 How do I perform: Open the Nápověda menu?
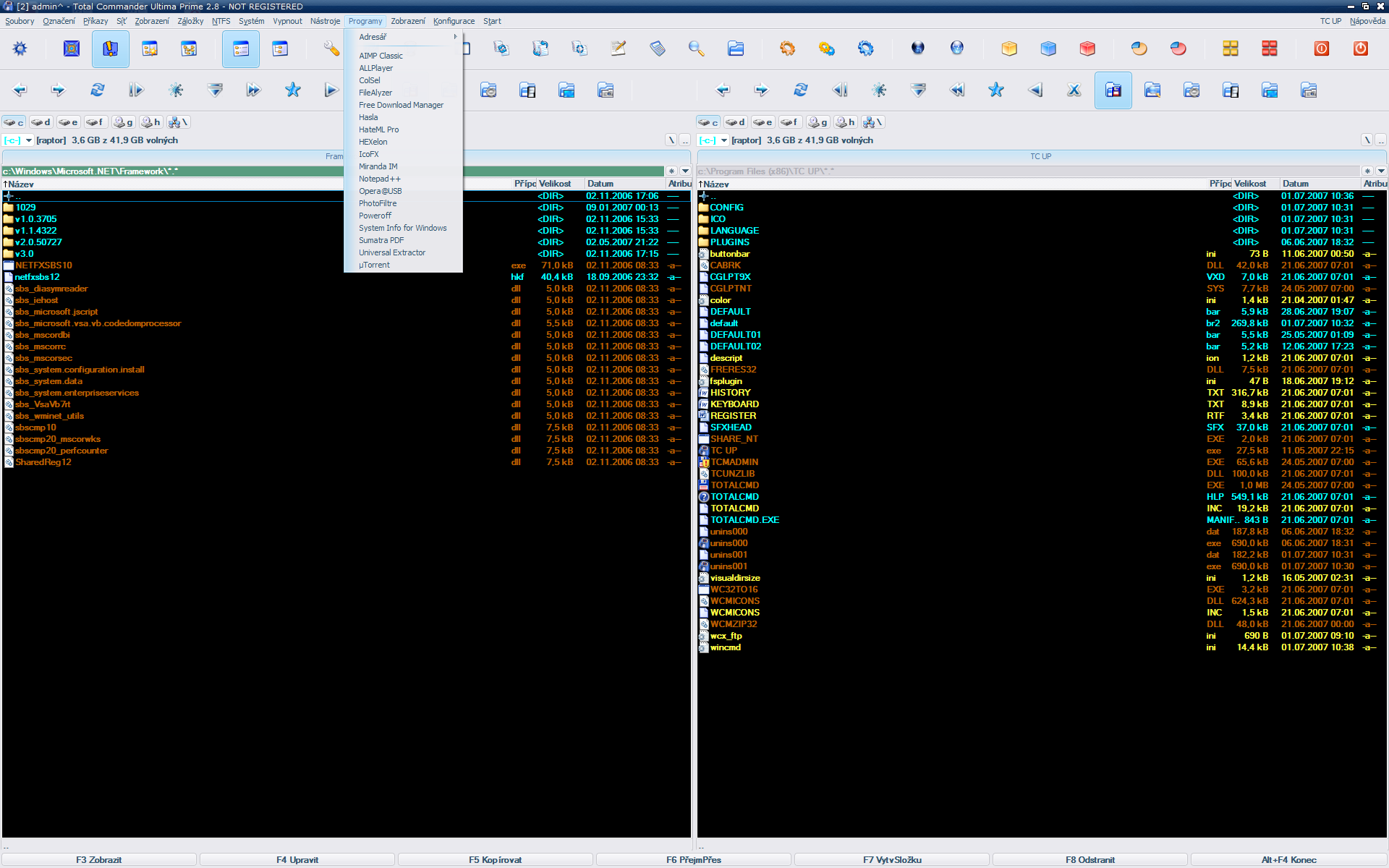tap(1367, 21)
